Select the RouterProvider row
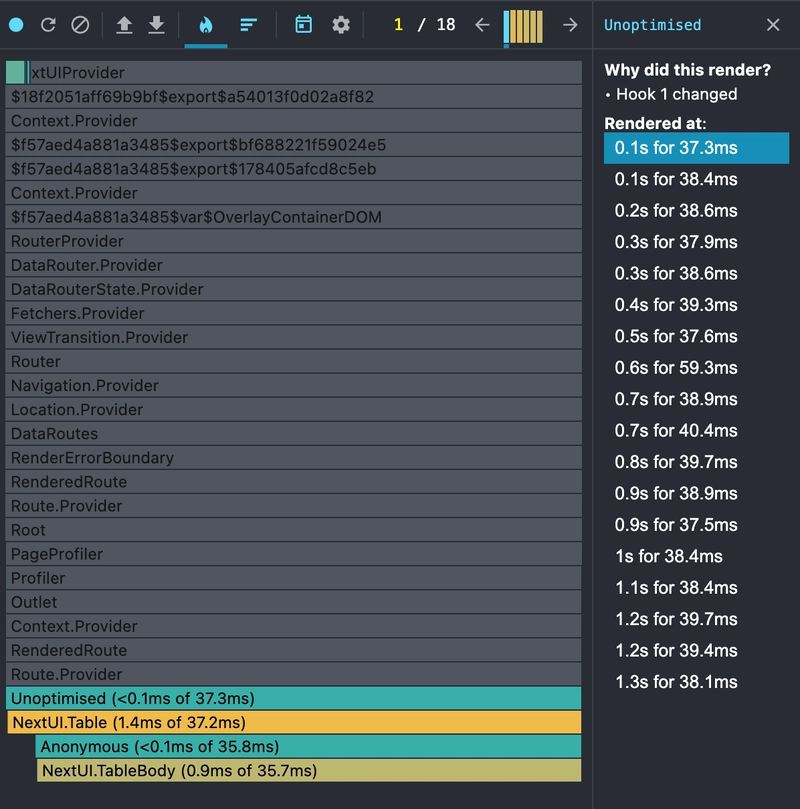This screenshot has width=800, height=809. click(x=294, y=241)
